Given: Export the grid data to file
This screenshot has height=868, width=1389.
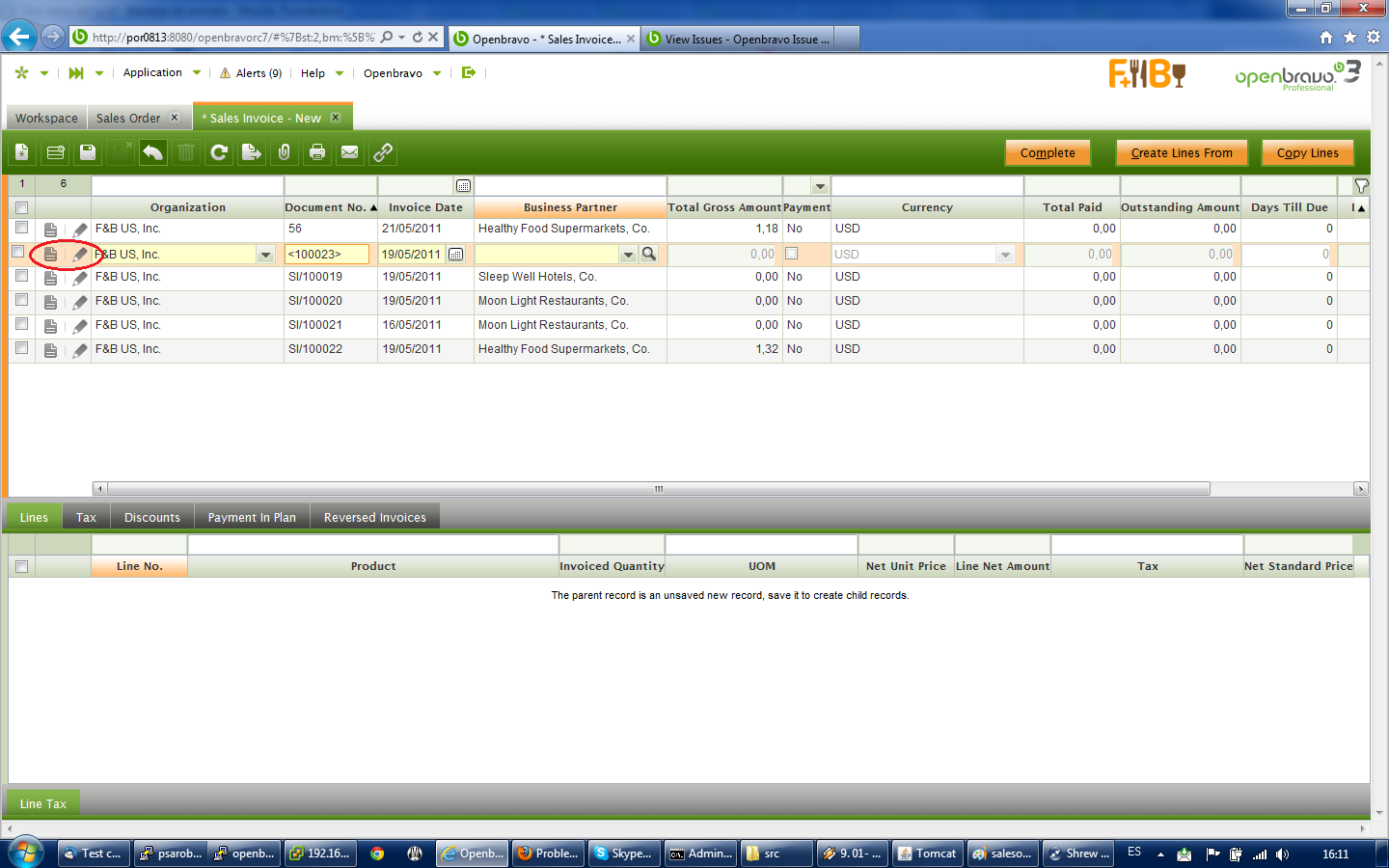Looking at the screenshot, I should point(252,152).
